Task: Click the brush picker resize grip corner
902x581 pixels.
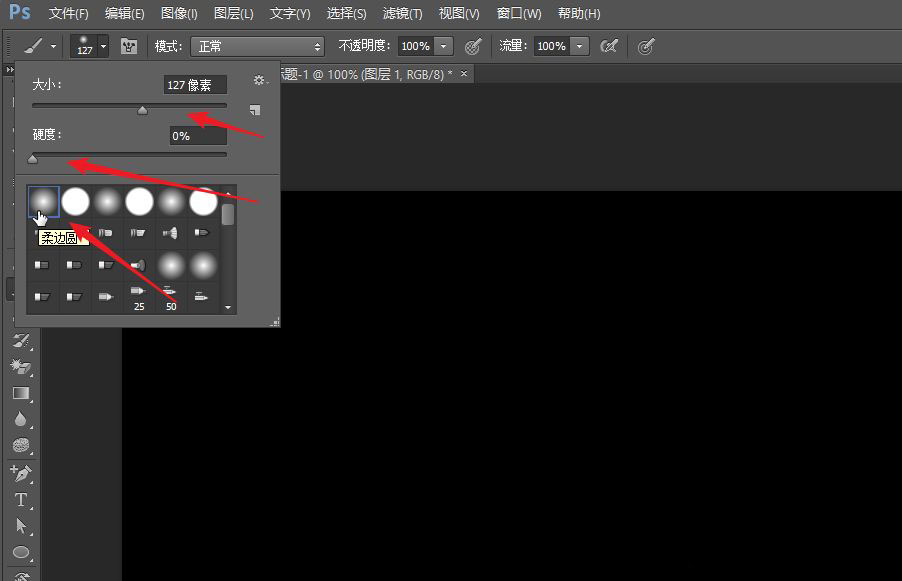Action: point(276,322)
